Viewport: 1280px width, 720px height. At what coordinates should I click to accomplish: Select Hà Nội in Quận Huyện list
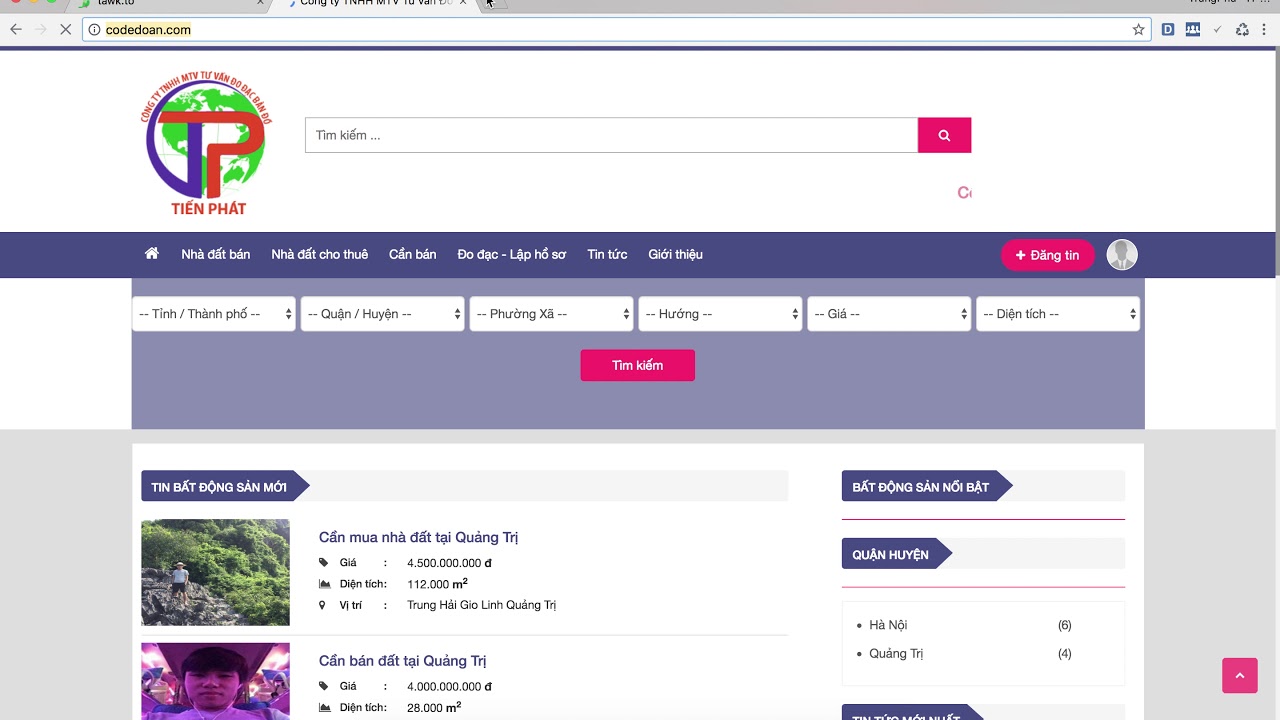(888, 625)
